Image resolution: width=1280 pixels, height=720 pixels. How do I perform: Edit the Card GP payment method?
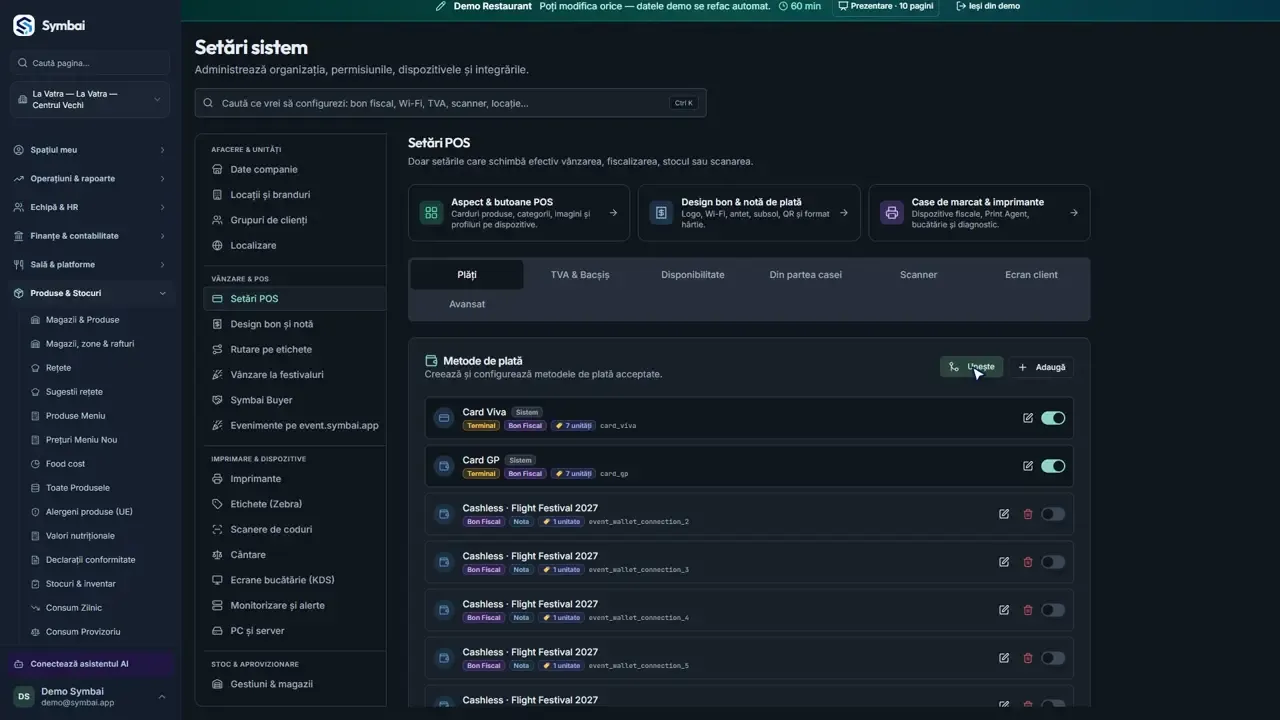point(1028,466)
